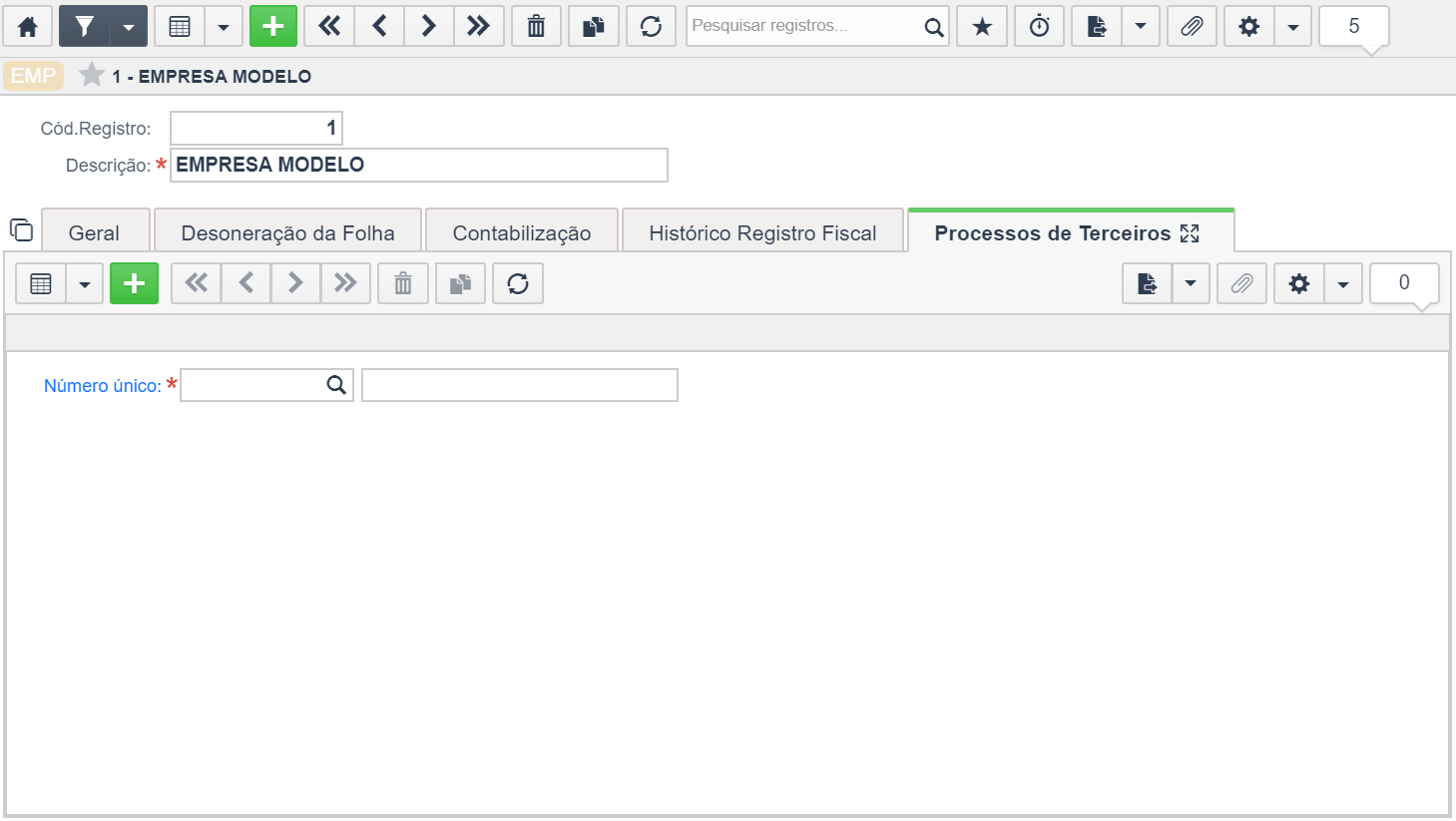Open Desoneração da Folha tab
The height and width of the screenshot is (821, 1456).
coord(287,232)
